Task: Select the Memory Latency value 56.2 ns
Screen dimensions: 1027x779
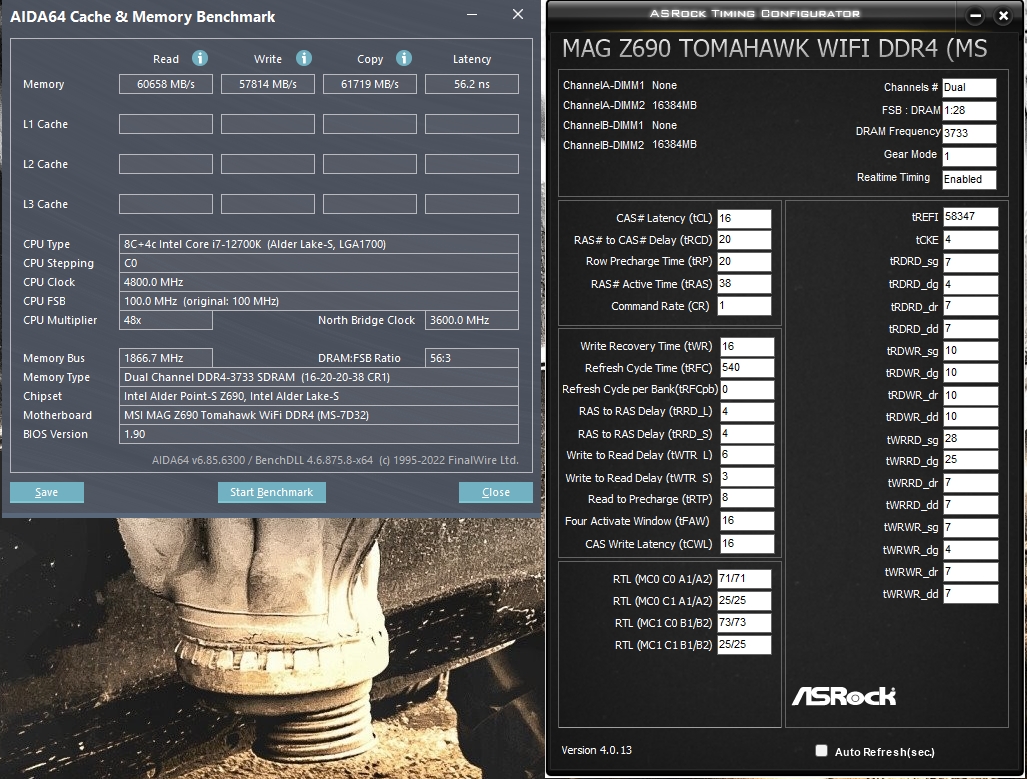Action: point(472,84)
